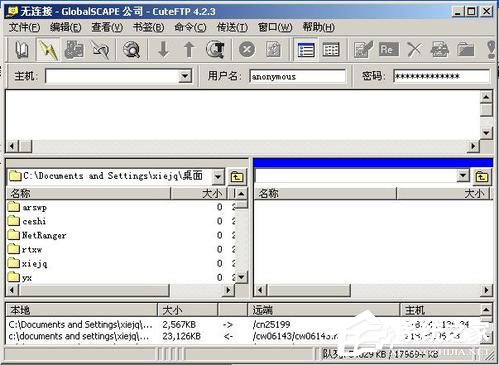
Task: Switch to detailed table view mode
Action: click(331, 50)
